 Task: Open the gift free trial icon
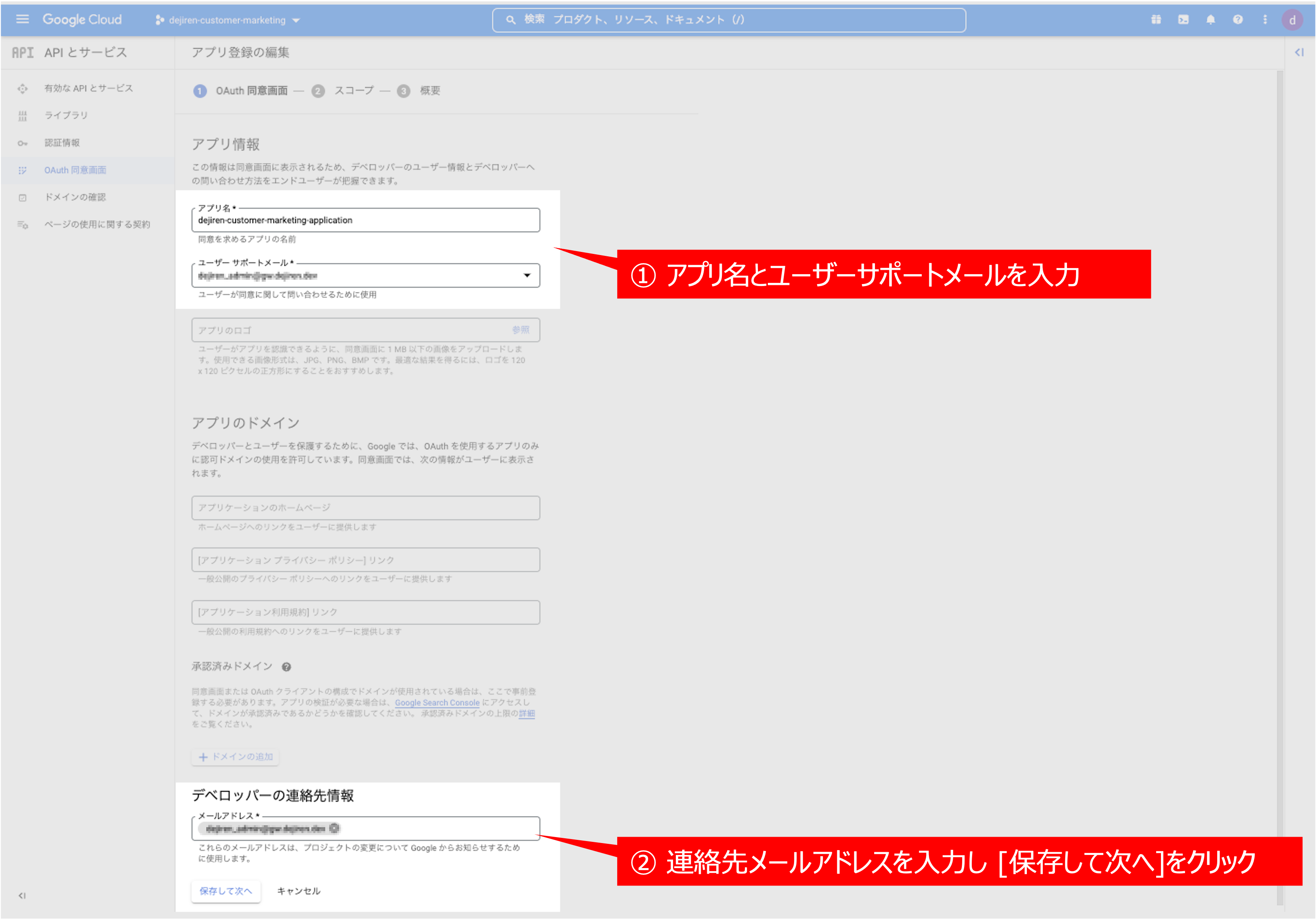tap(1155, 19)
